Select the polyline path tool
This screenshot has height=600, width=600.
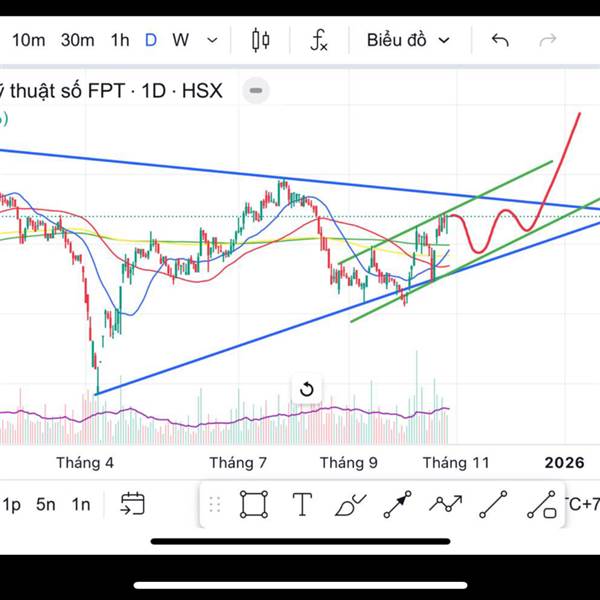[x=445, y=504]
